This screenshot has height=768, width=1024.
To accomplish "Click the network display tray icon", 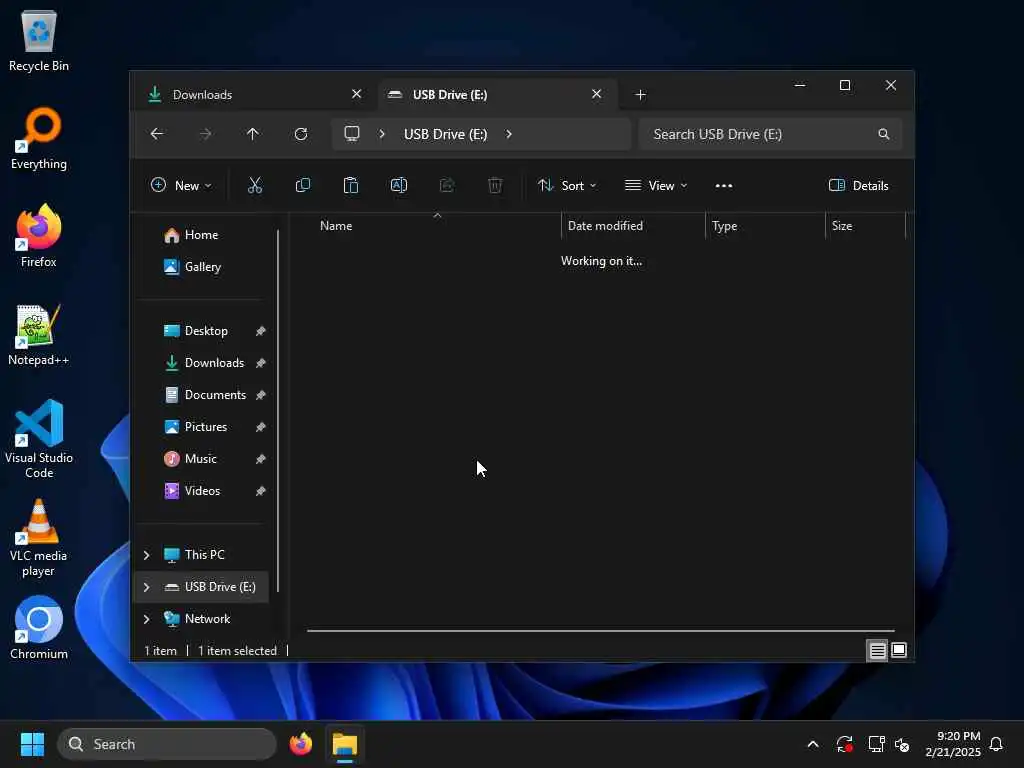I will 876,744.
